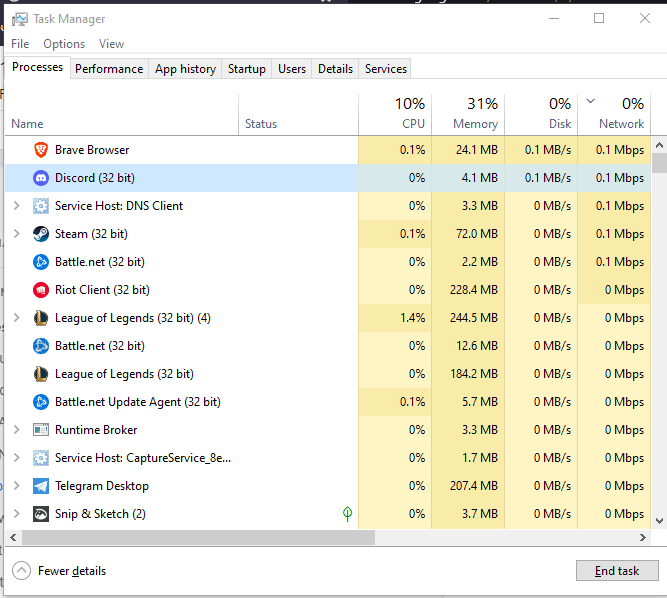The width and height of the screenshot is (667, 598).
Task: Expand the Service Host: DNS Client group
Action: coord(17,206)
